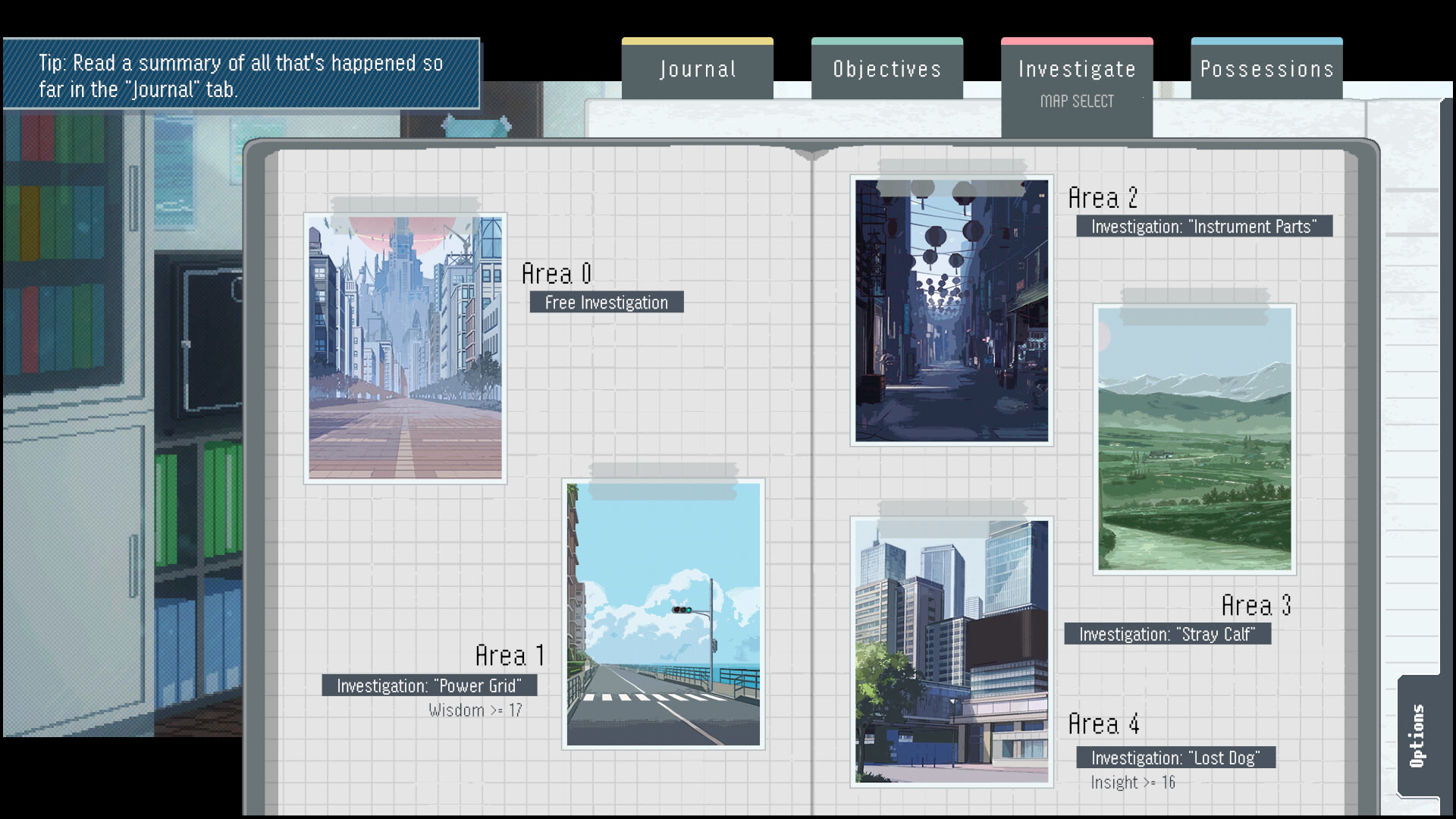Select Investigation "Power Grid" label
This screenshot has height=819, width=1456.
[429, 686]
